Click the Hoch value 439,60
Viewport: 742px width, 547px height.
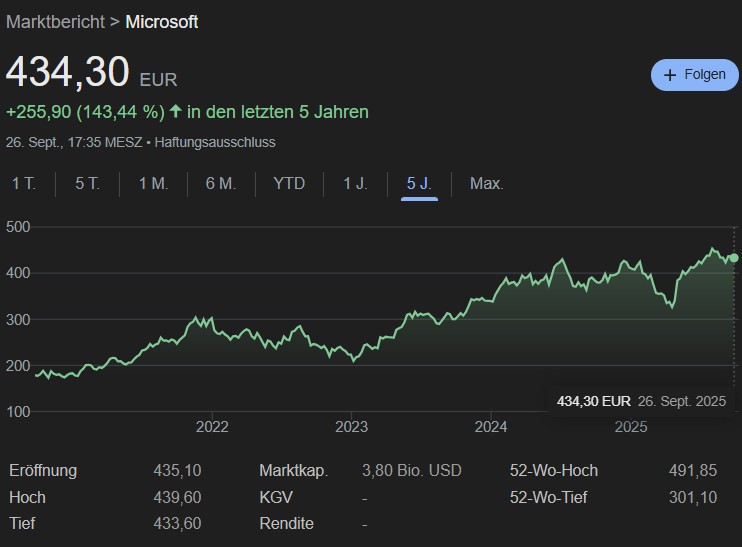coord(177,497)
